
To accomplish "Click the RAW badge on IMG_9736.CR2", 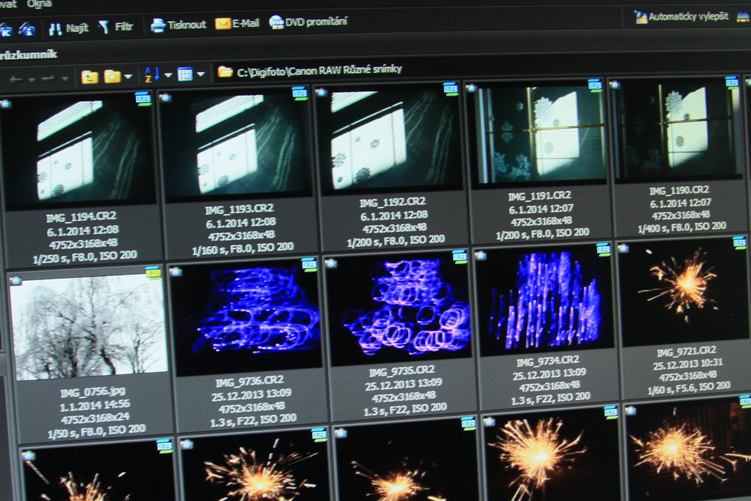I will click(309, 264).
